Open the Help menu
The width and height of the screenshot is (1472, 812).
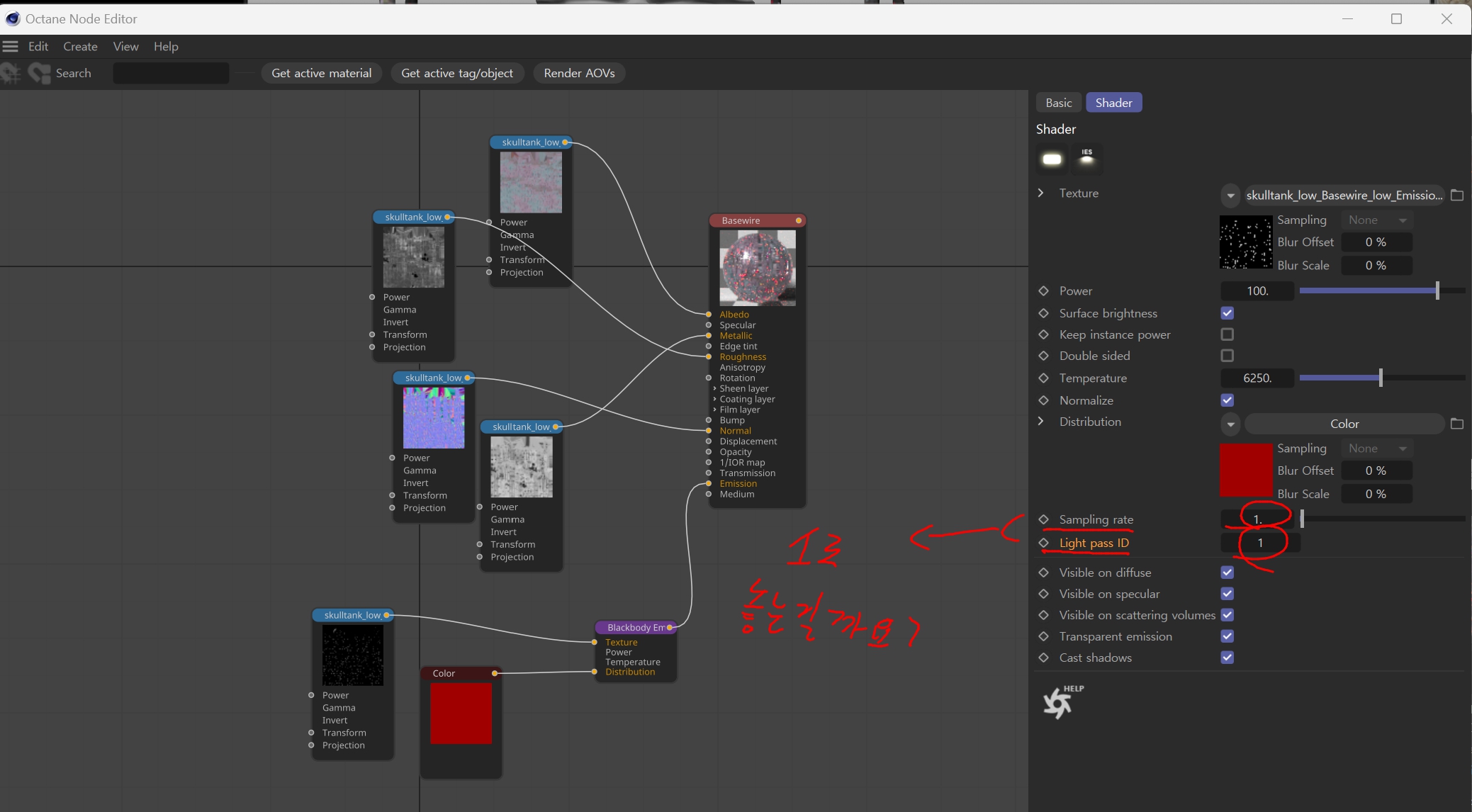[166, 47]
